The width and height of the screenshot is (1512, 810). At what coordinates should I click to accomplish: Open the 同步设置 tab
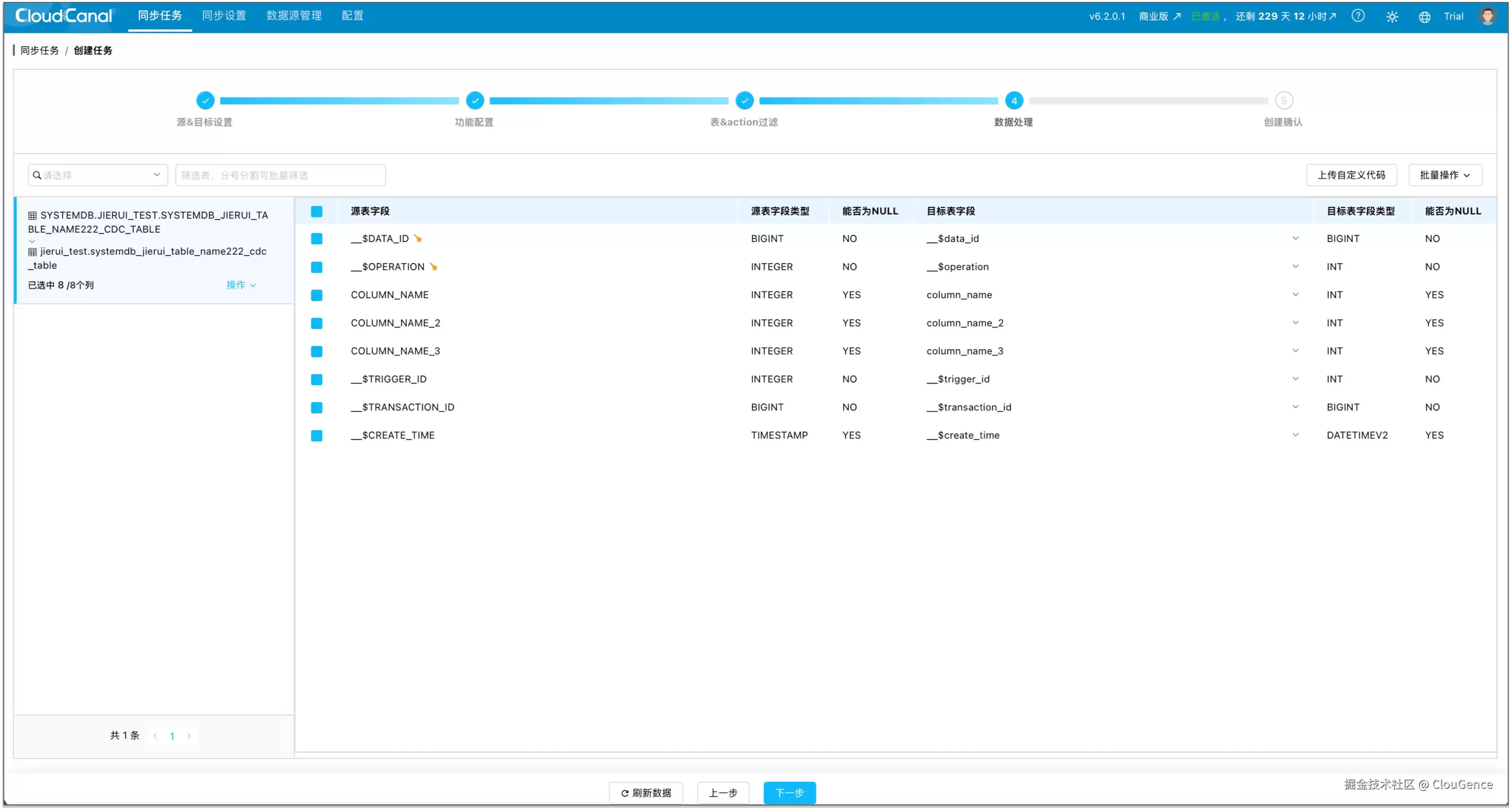point(224,16)
